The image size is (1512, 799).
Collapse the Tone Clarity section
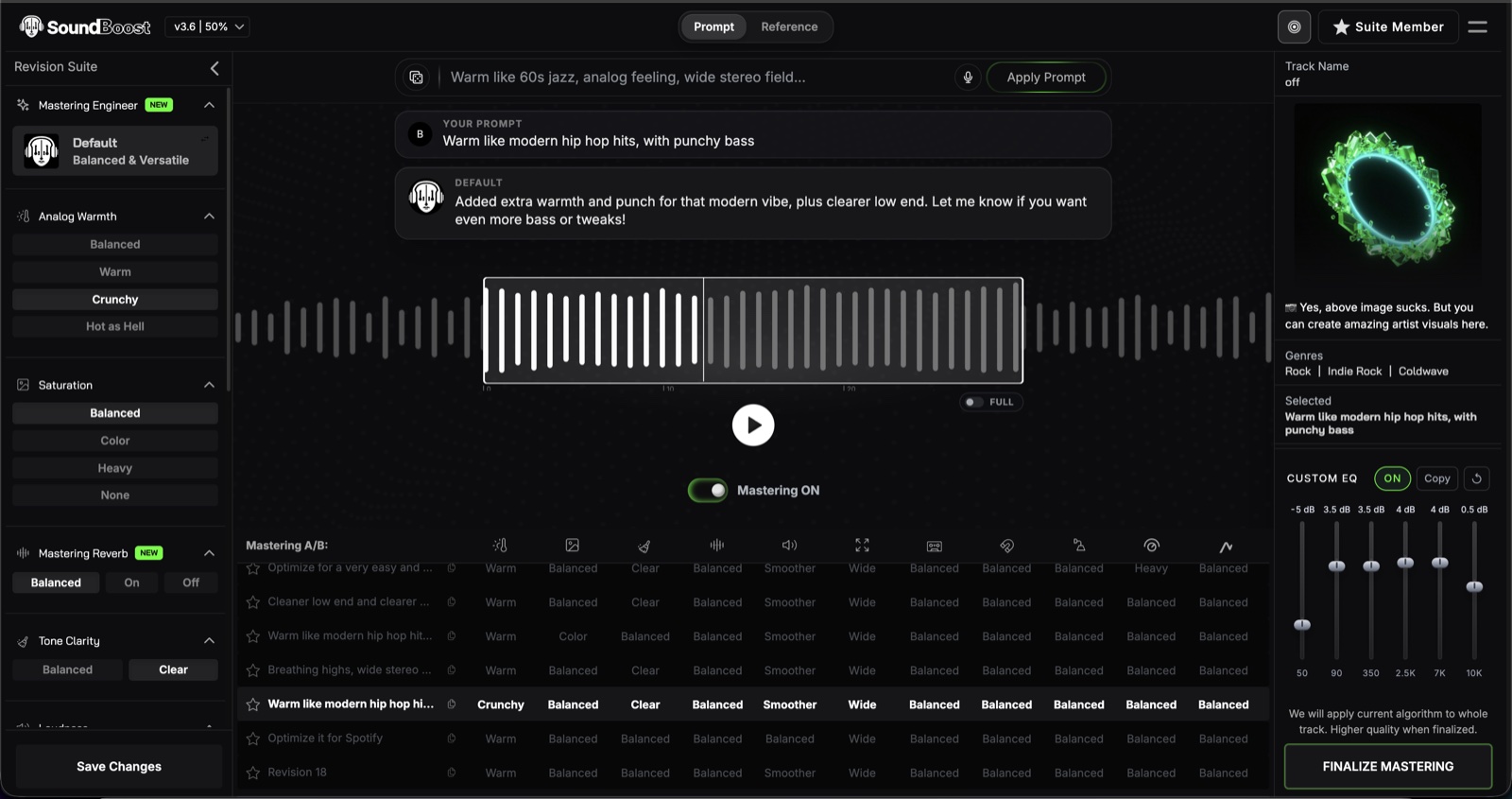coord(209,641)
